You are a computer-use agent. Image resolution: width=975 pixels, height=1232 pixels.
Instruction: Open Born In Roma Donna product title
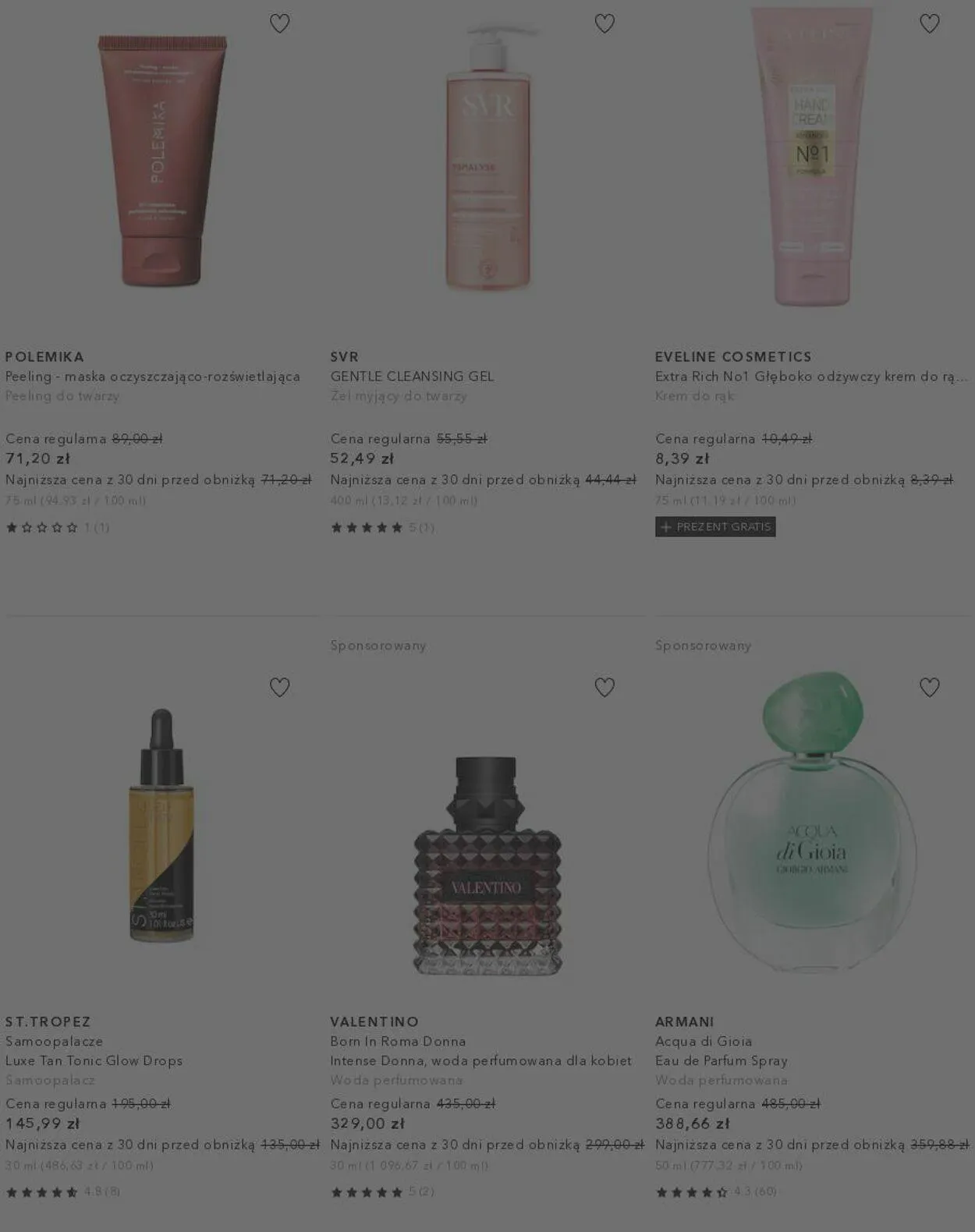(398, 1042)
